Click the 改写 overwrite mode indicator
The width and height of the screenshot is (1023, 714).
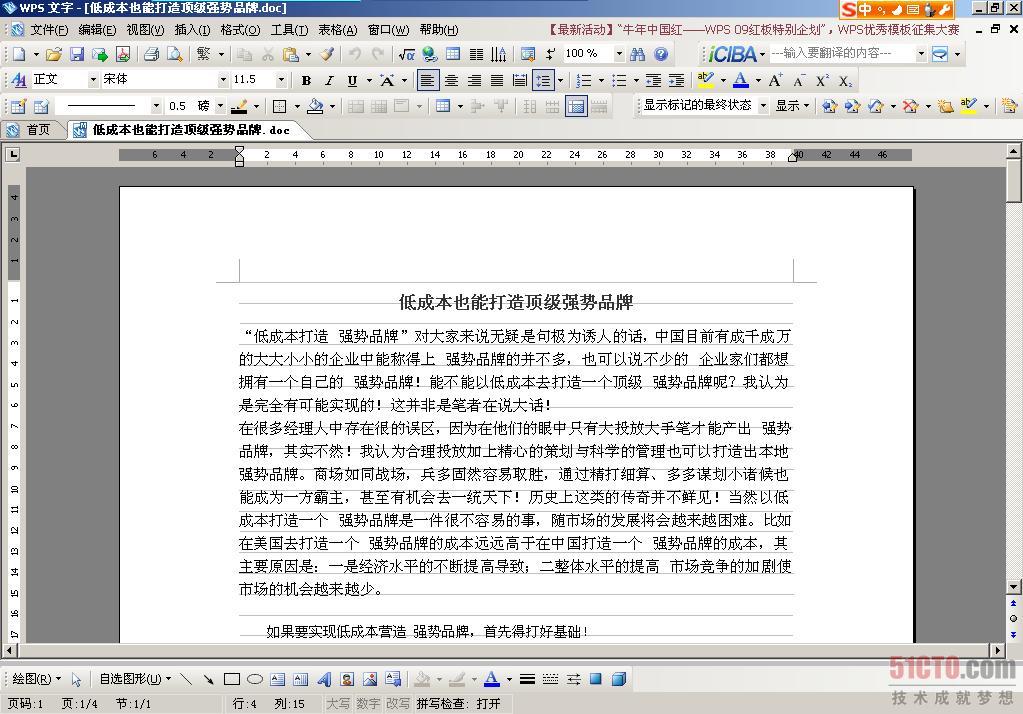click(398, 704)
